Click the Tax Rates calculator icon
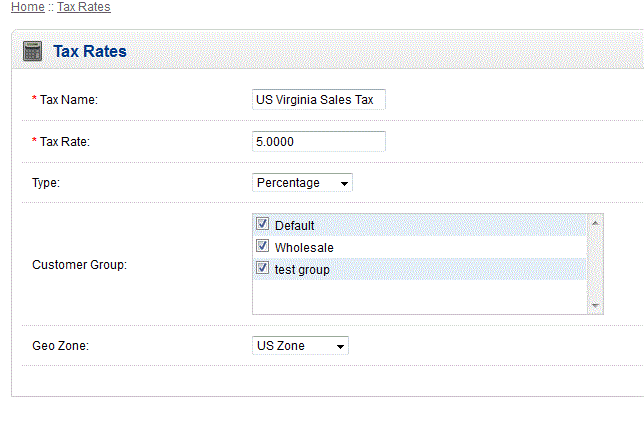The image size is (644, 423). pyautogui.click(x=32, y=51)
